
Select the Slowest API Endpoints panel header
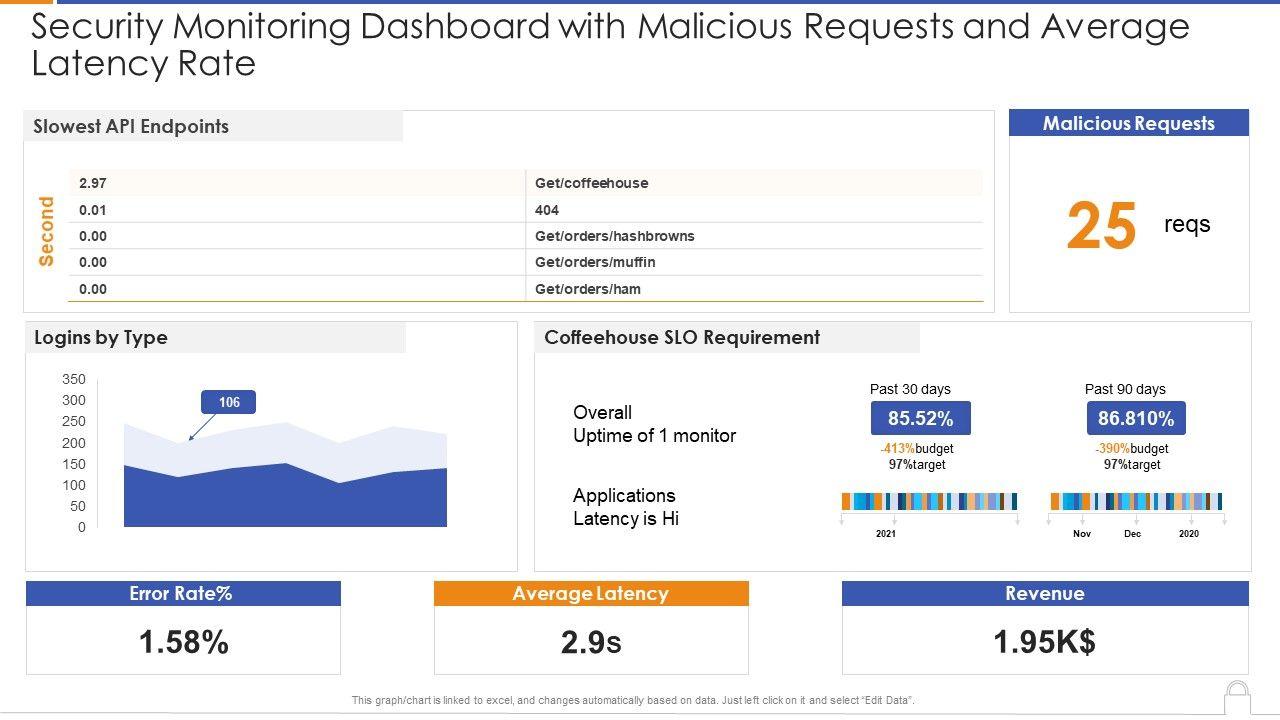[213, 126]
